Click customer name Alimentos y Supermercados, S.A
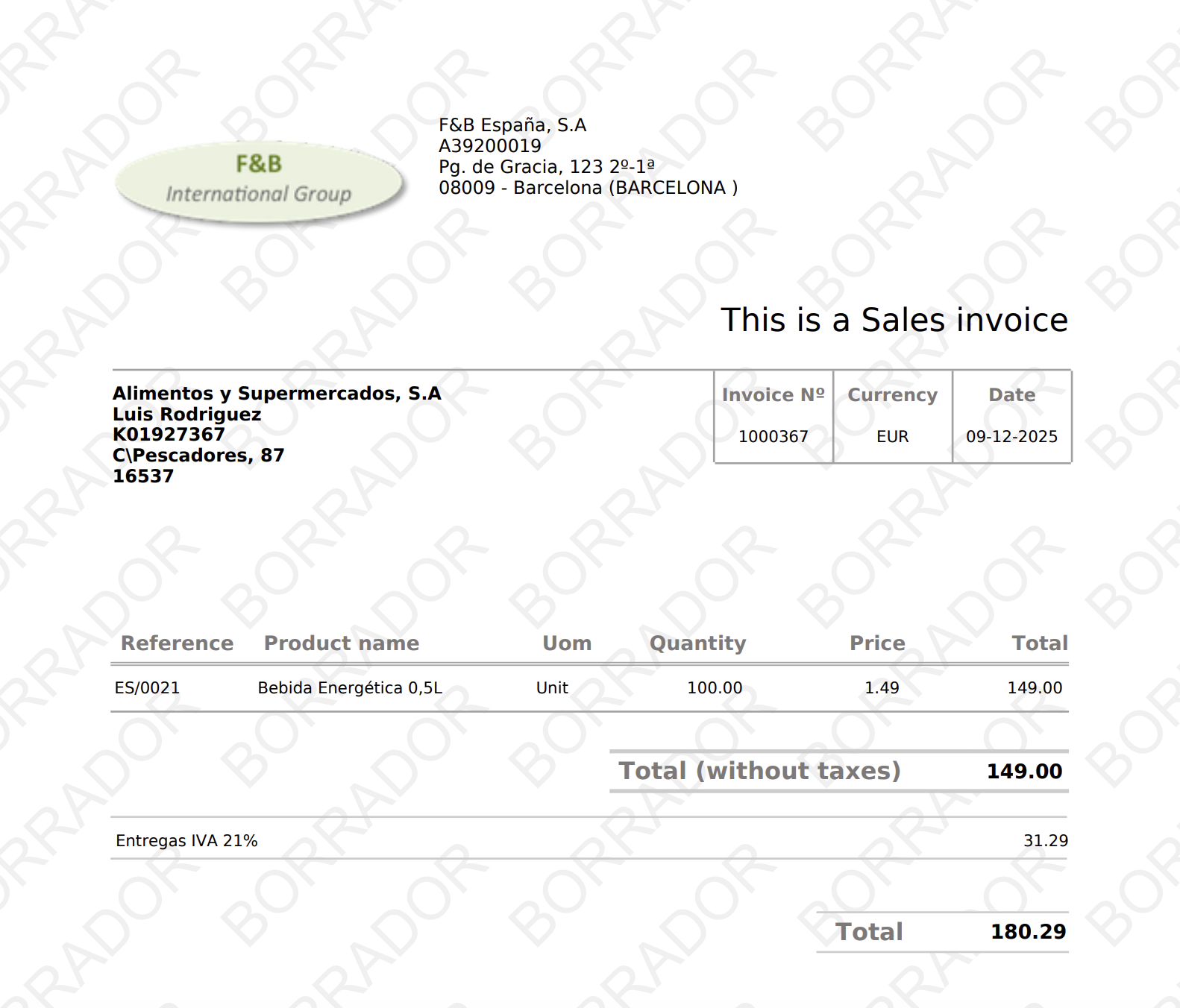Image resolution: width=1180 pixels, height=1008 pixels. [277, 394]
